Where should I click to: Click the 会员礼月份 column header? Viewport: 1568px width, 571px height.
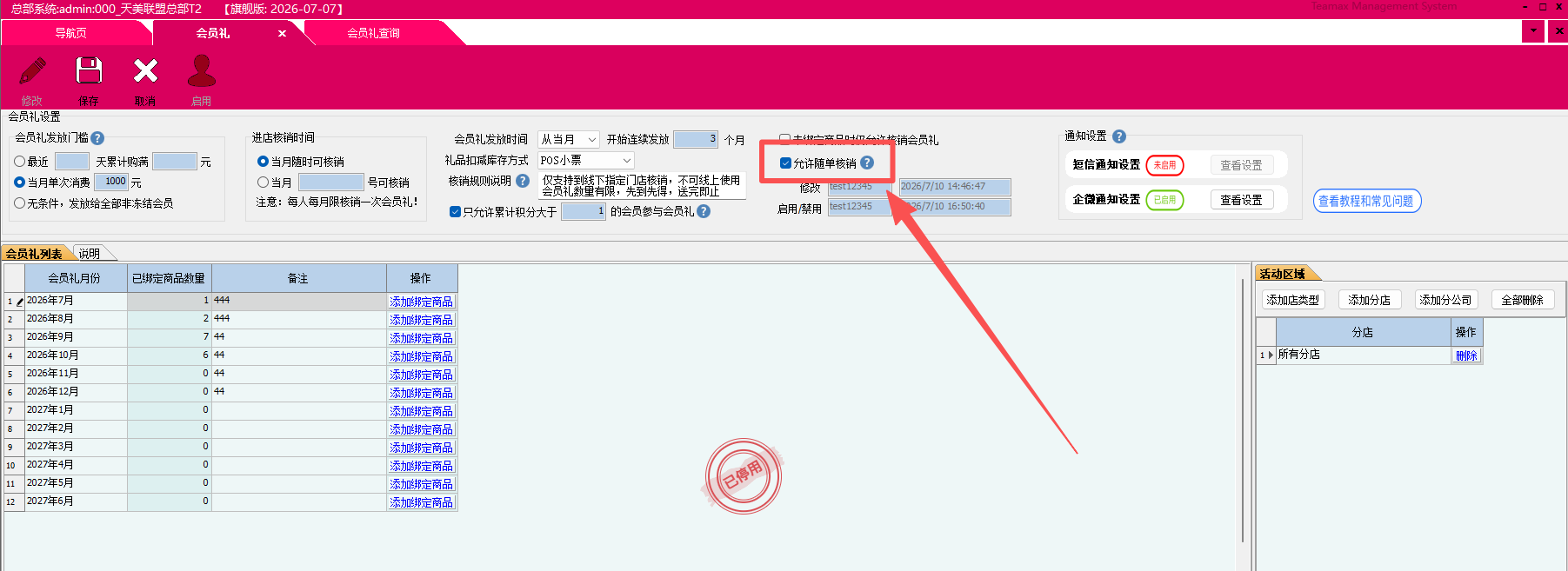[x=75, y=278]
